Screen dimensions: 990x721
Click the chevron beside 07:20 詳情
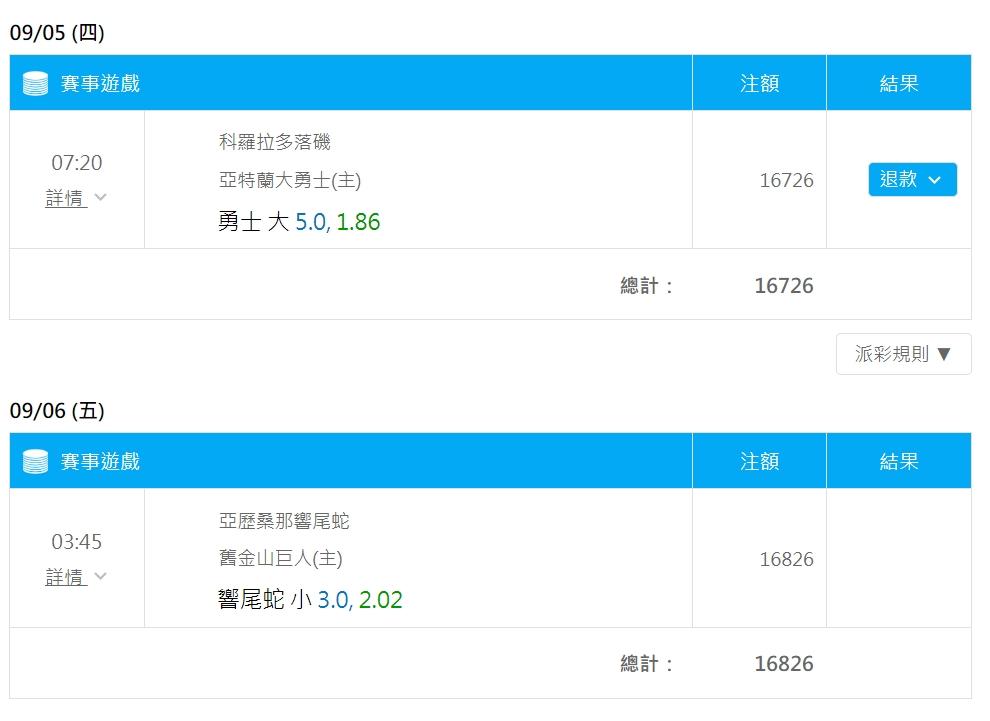pyautogui.click(x=100, y=197)
